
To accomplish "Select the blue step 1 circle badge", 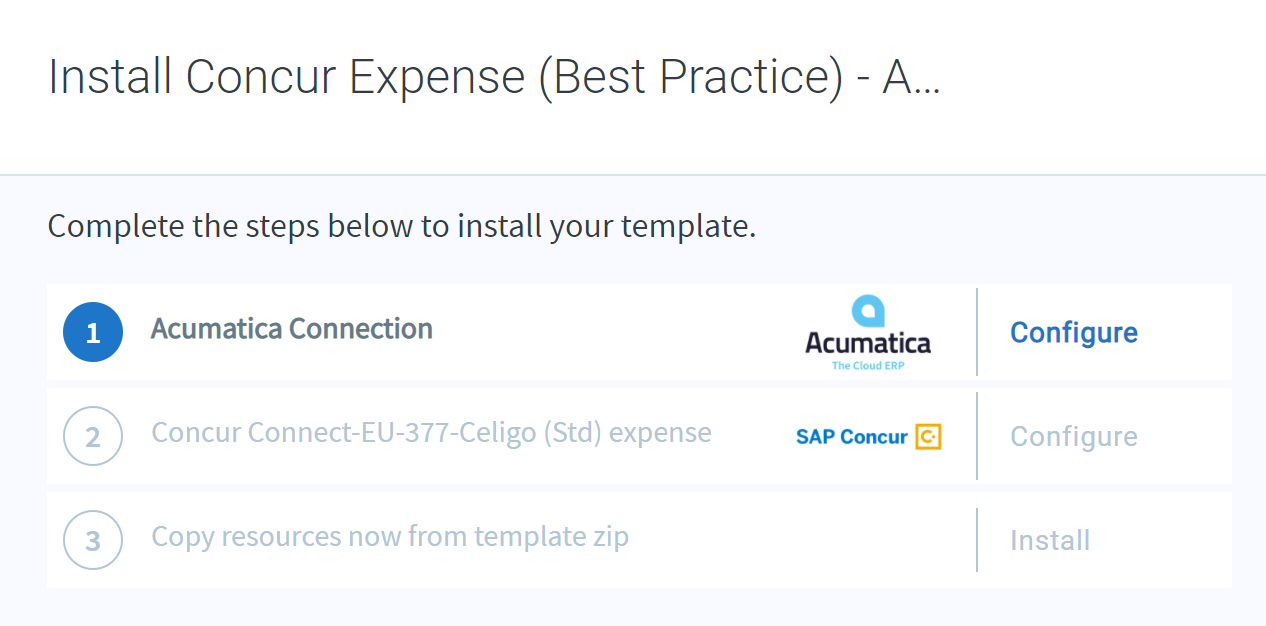I will 93,332.
